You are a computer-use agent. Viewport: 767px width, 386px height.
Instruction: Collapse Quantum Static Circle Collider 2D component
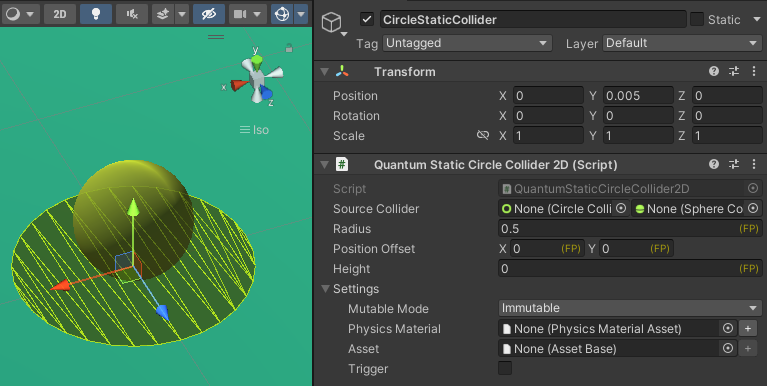[x=324, y=165]
